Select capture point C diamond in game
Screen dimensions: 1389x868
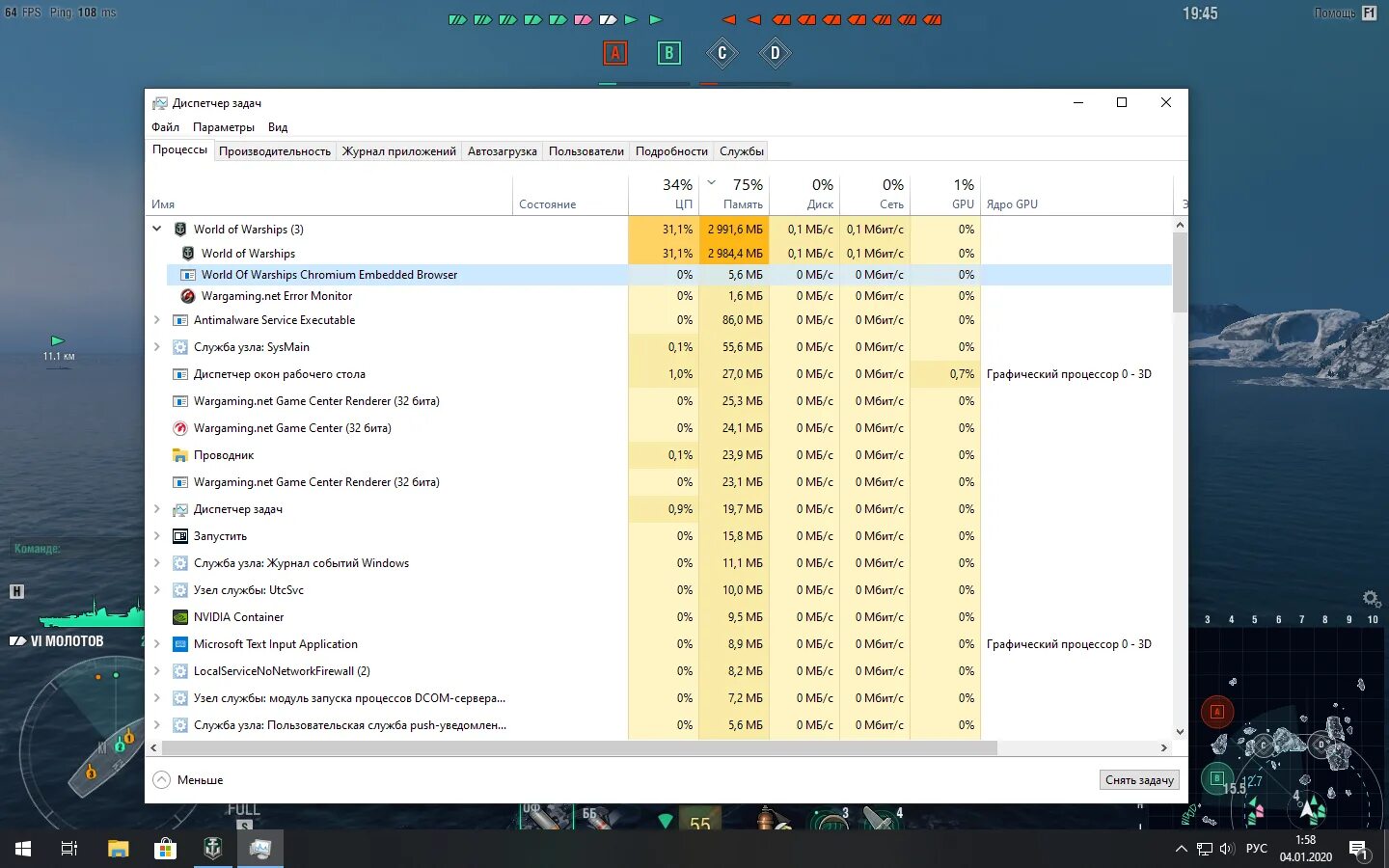tap(722, 53)
